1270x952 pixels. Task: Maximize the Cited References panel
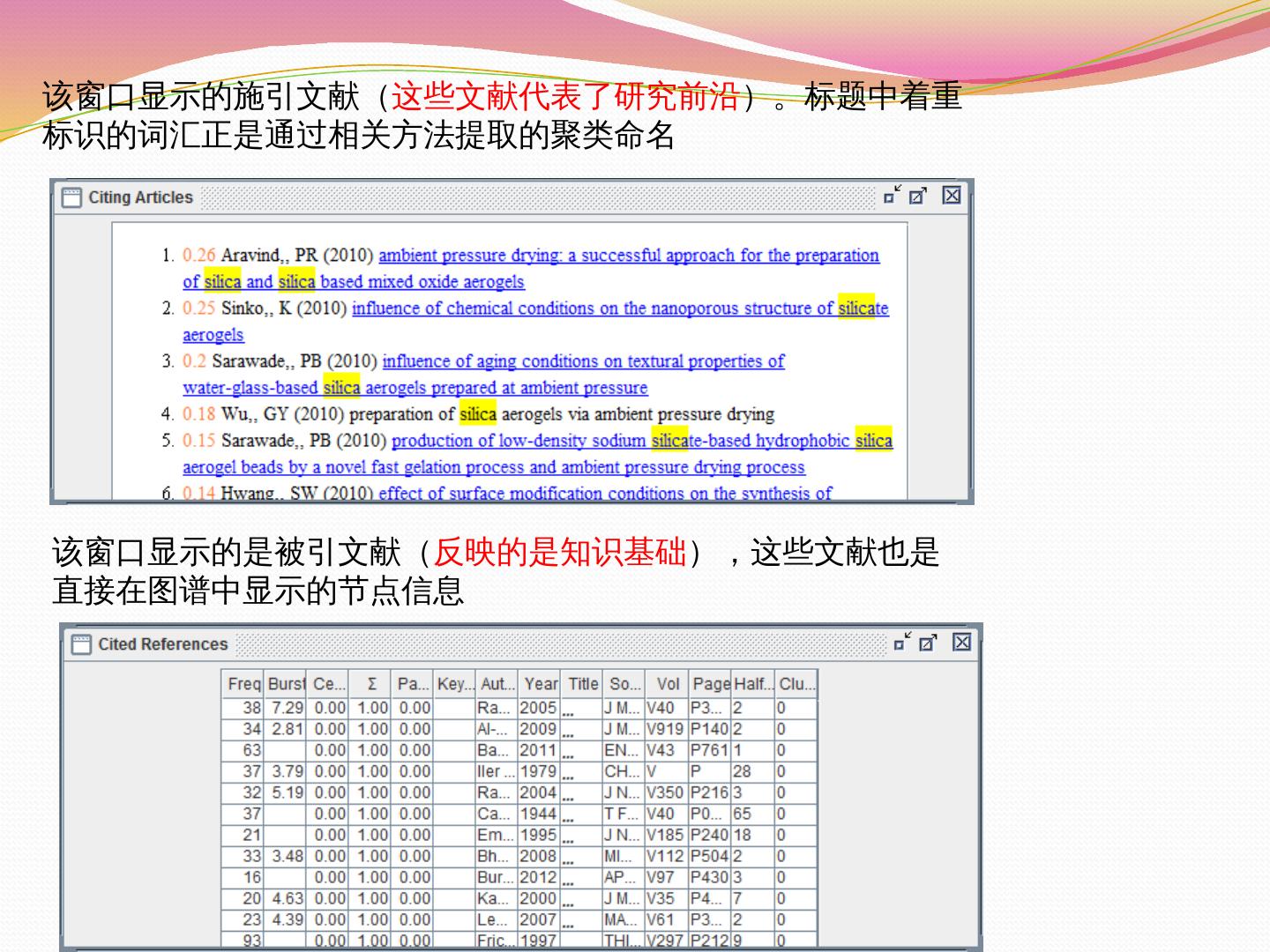click(x=928, y=643)
